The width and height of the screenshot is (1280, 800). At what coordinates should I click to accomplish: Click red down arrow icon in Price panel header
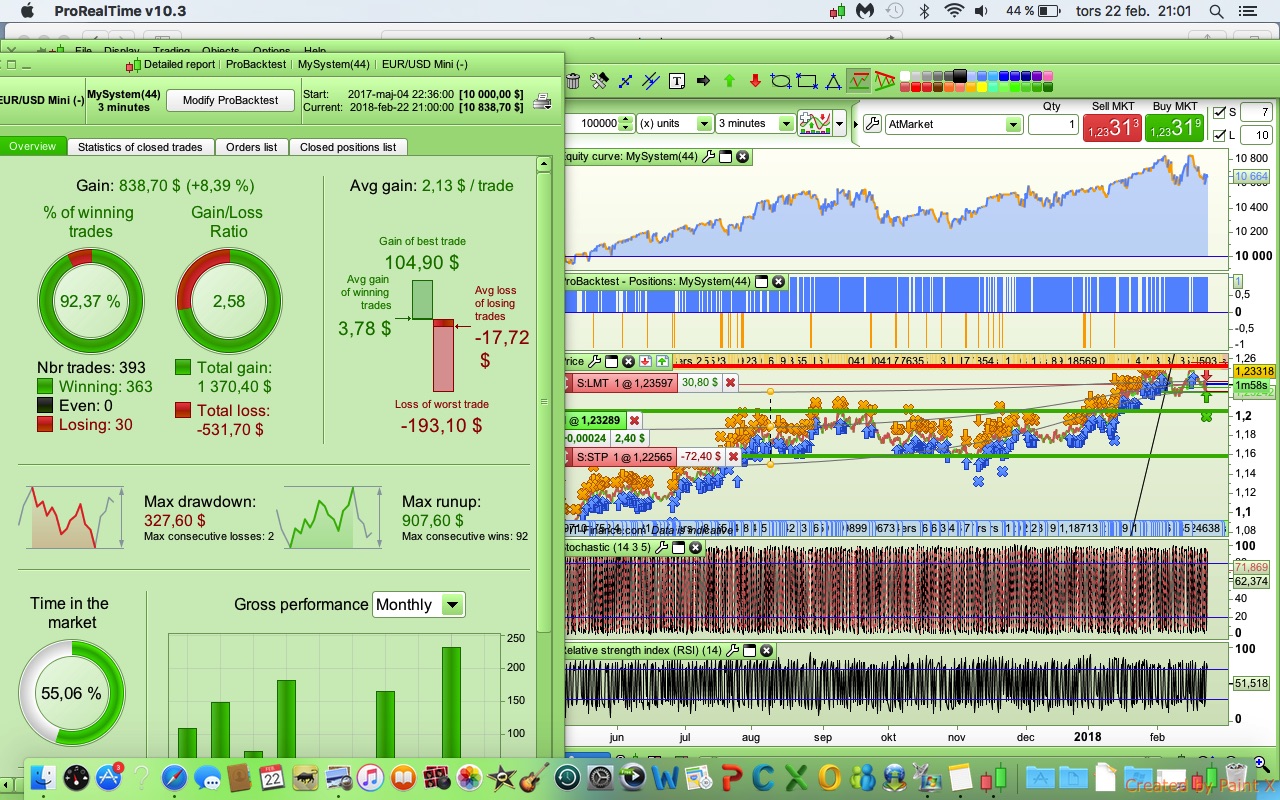645,361
